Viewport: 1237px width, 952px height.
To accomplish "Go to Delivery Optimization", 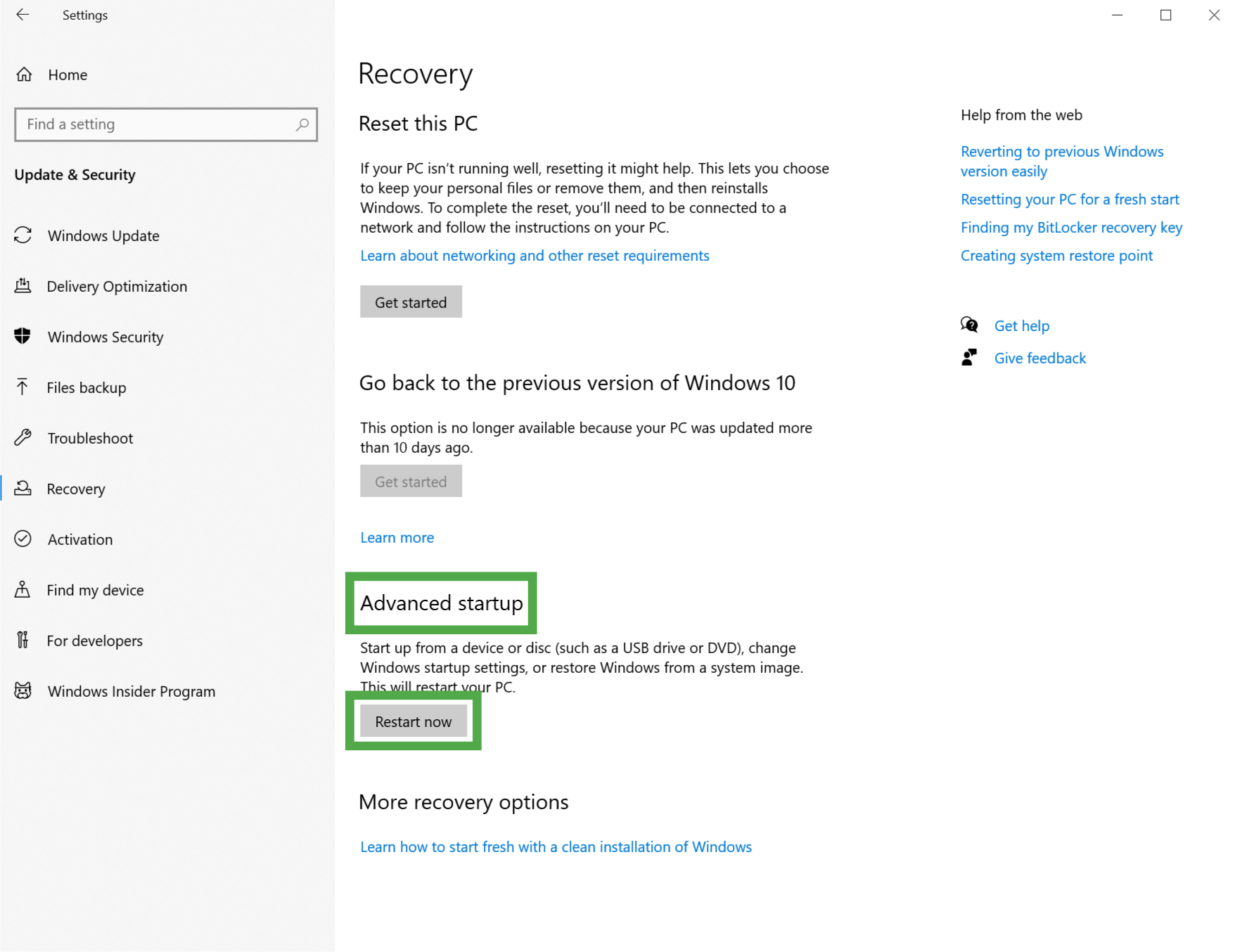I will tap(117, 286).
